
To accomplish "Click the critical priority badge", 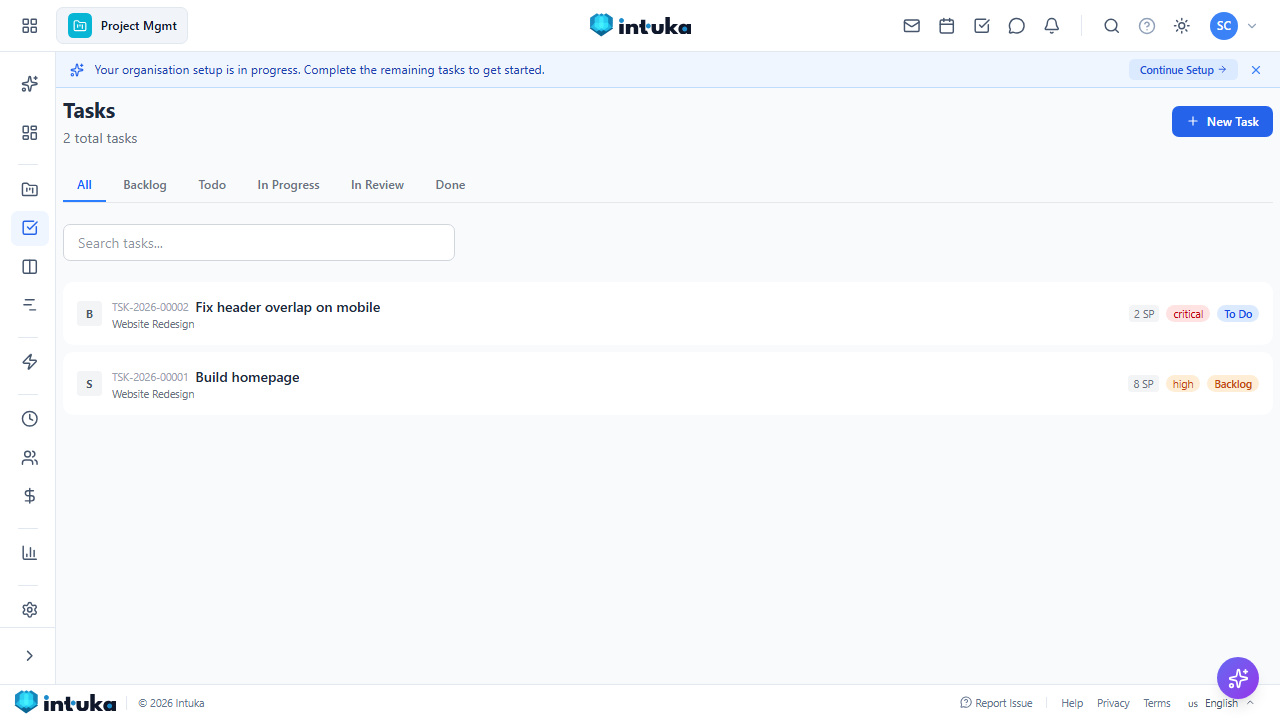I will (1188, 314).
